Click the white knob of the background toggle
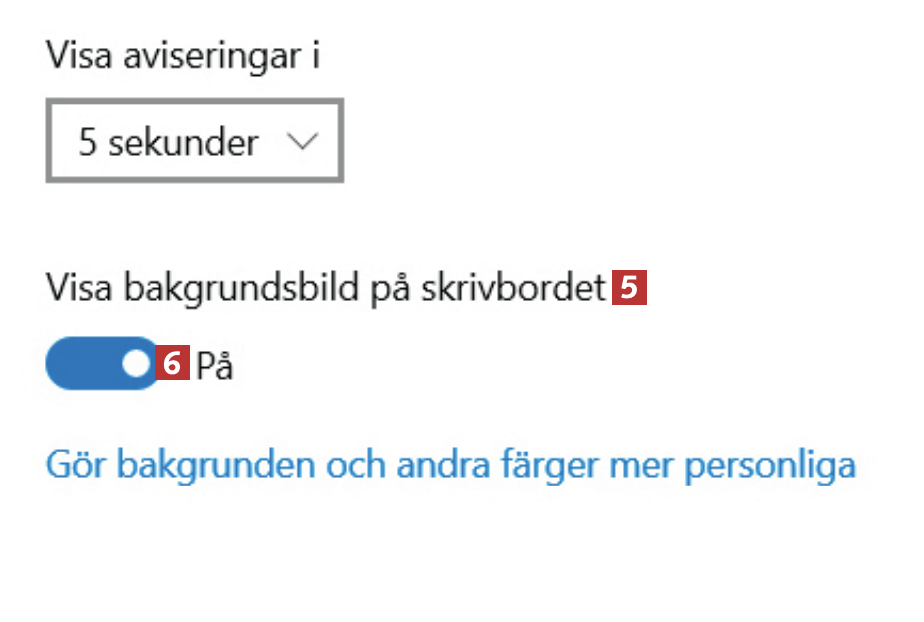 (135, 364)
